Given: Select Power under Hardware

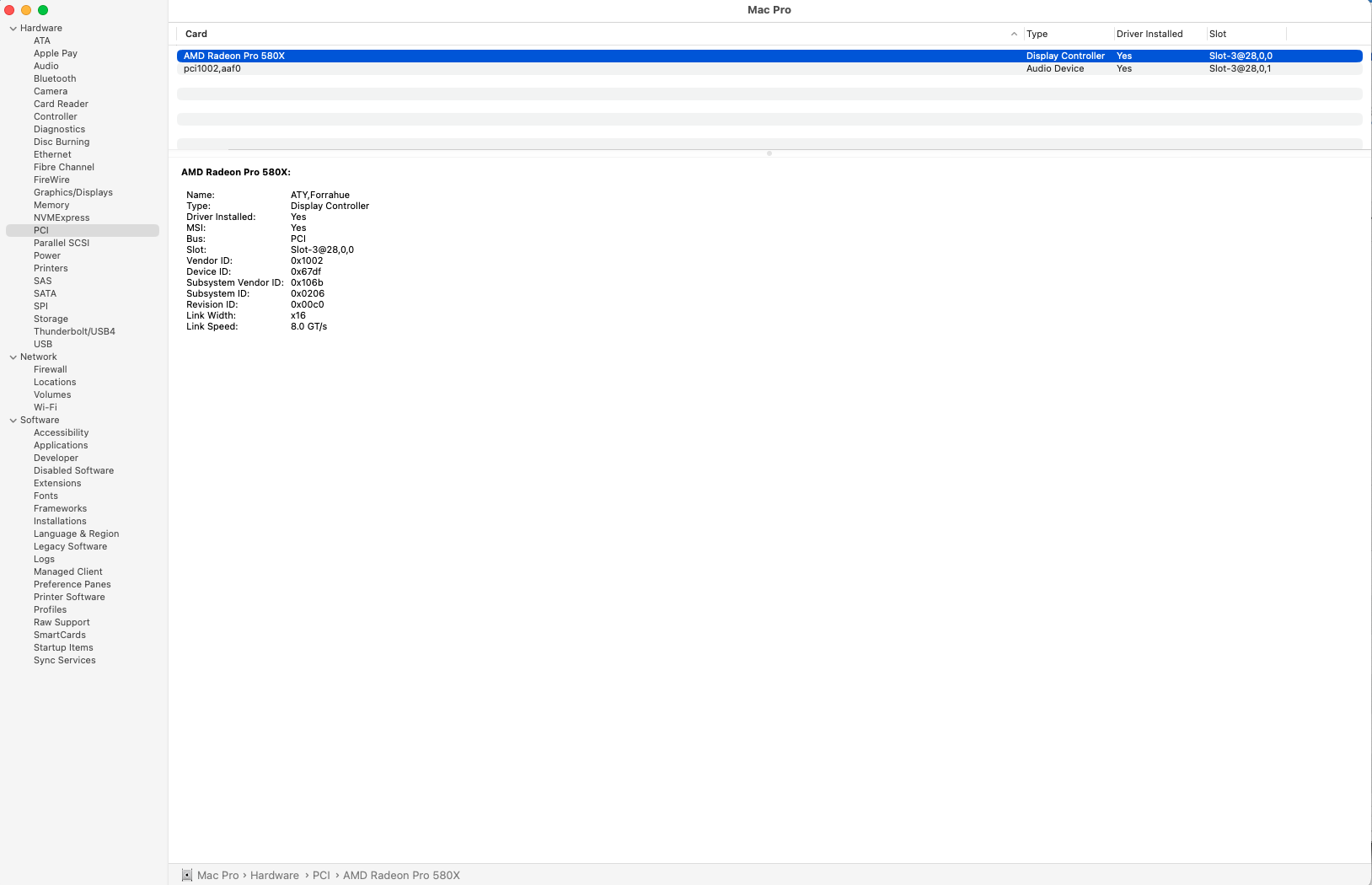Looking at the screenshot, I should (x=47, y=256).
